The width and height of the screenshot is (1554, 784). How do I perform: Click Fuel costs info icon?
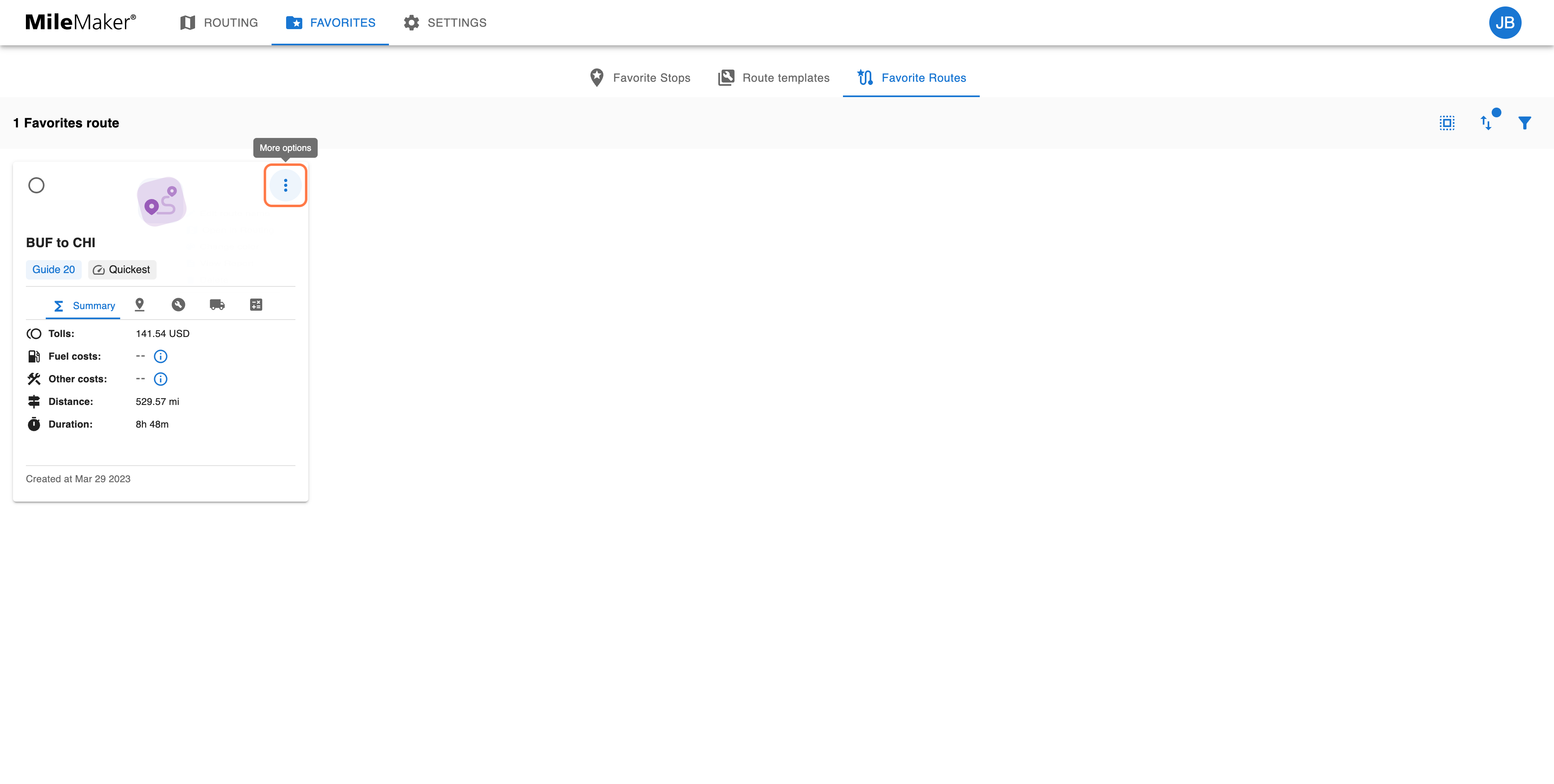click(161, 356)
